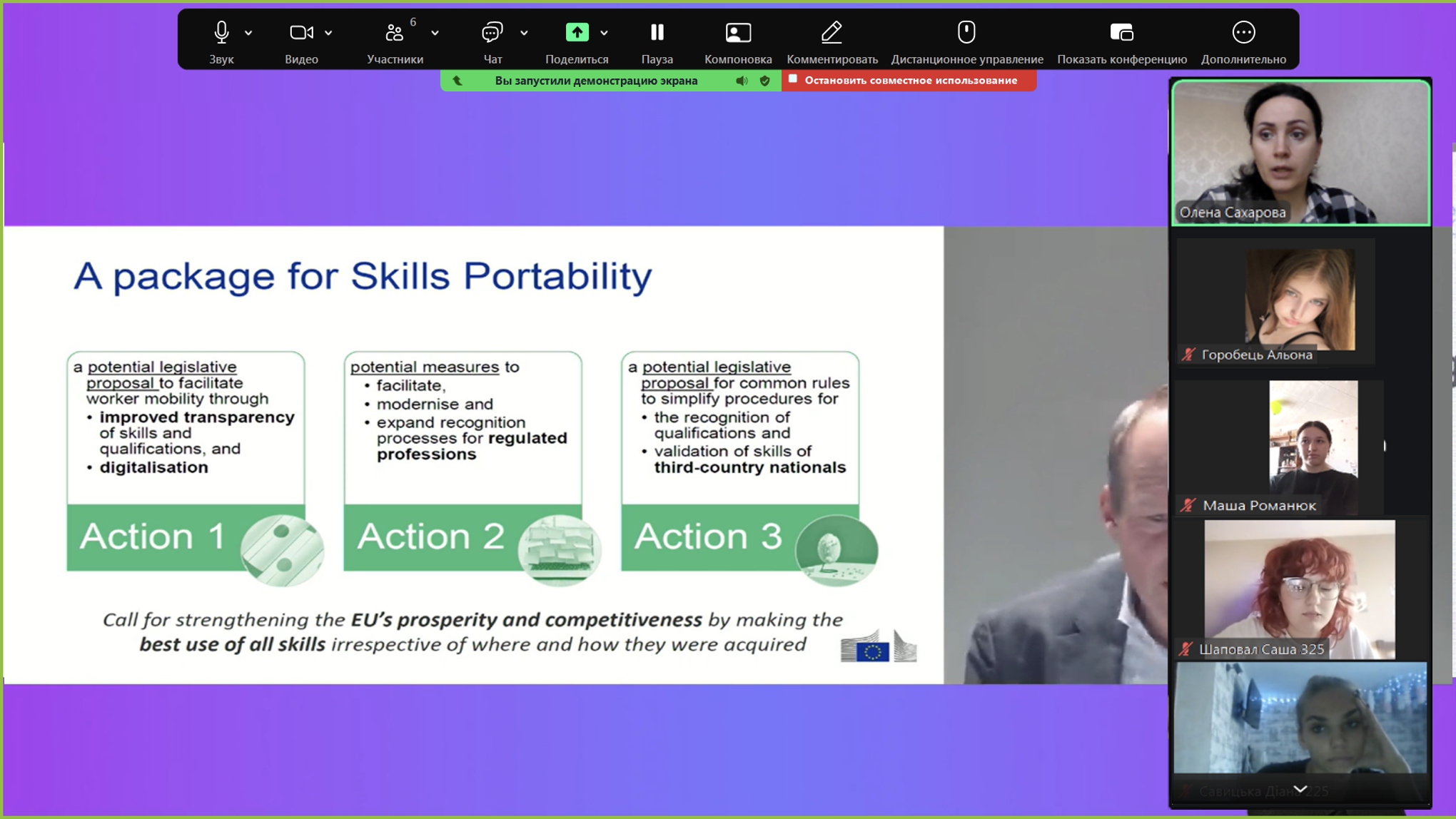Mute microphone via Звук icon

point(221,33)
